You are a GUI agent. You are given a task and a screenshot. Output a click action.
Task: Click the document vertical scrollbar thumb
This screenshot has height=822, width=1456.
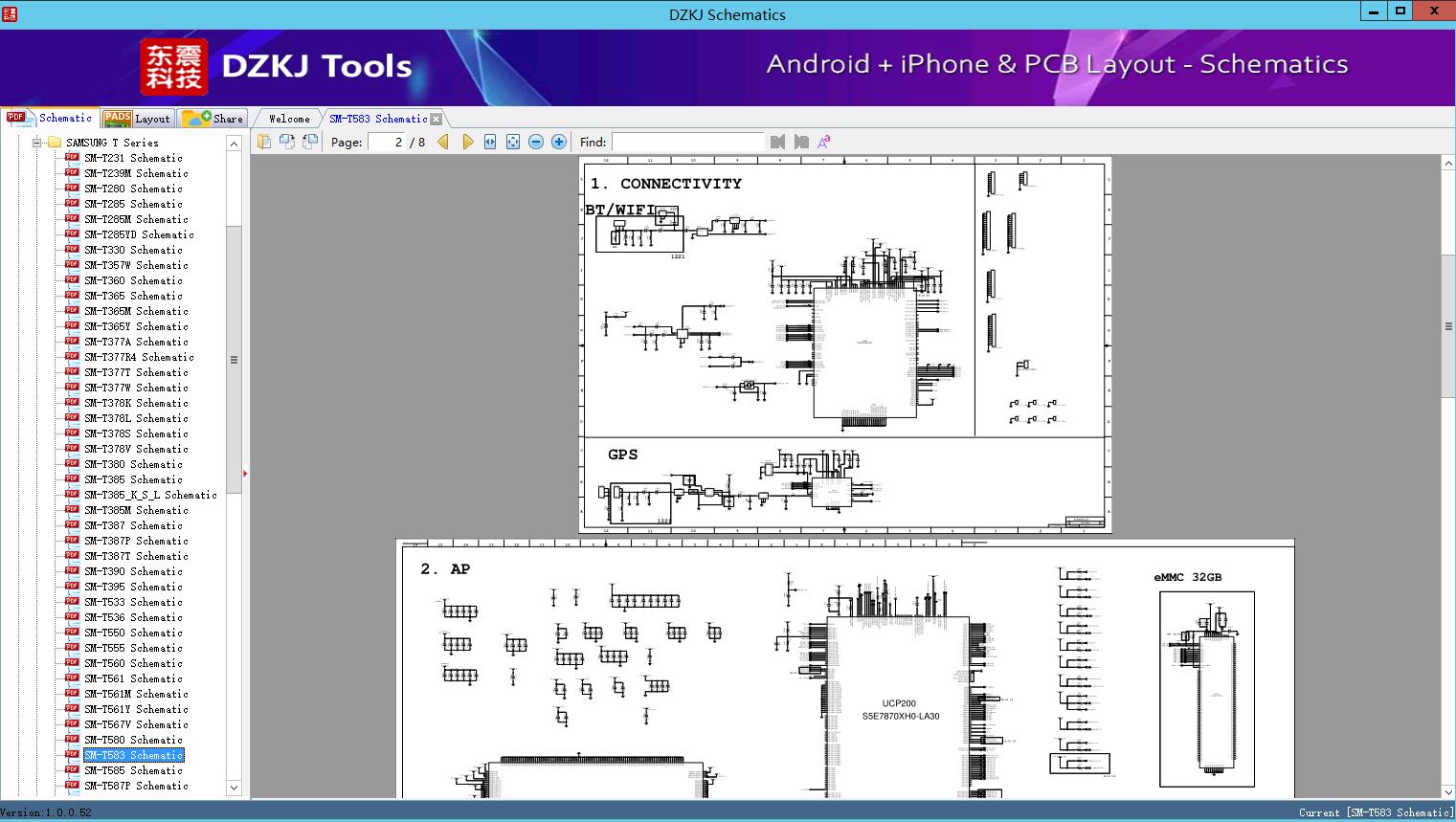click(x=1448, y=326)
